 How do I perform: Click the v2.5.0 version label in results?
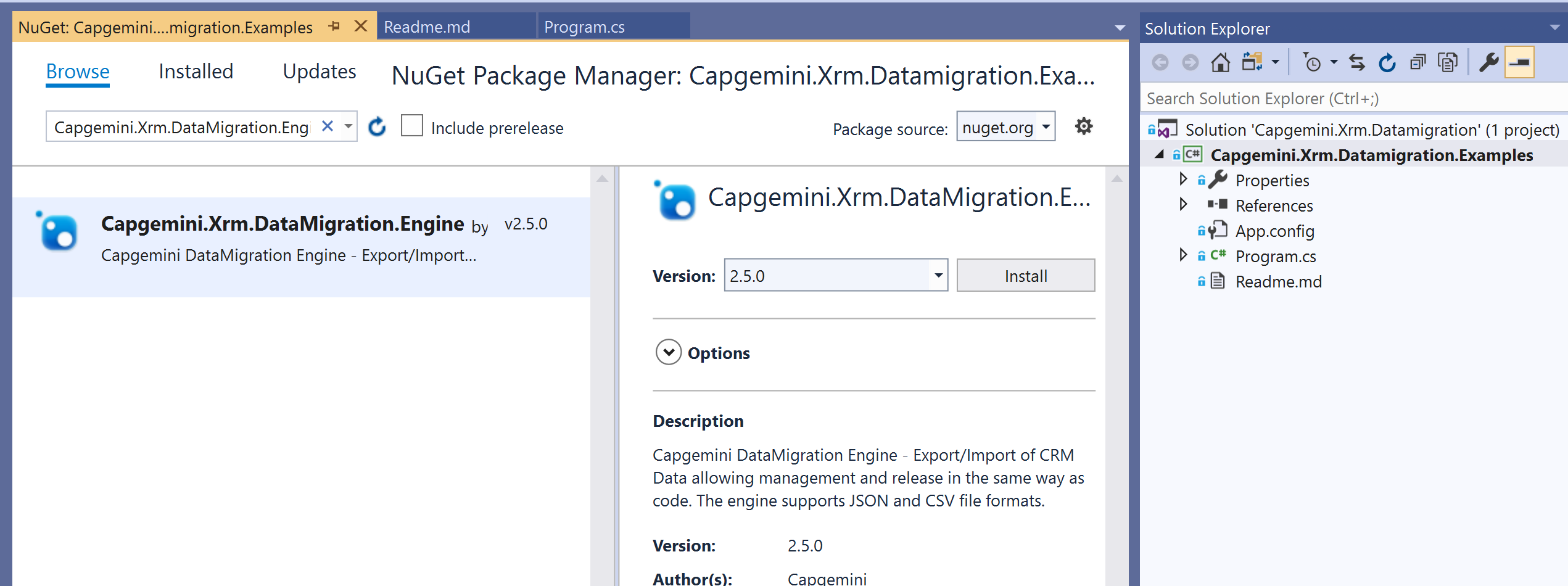pos(526,223)
